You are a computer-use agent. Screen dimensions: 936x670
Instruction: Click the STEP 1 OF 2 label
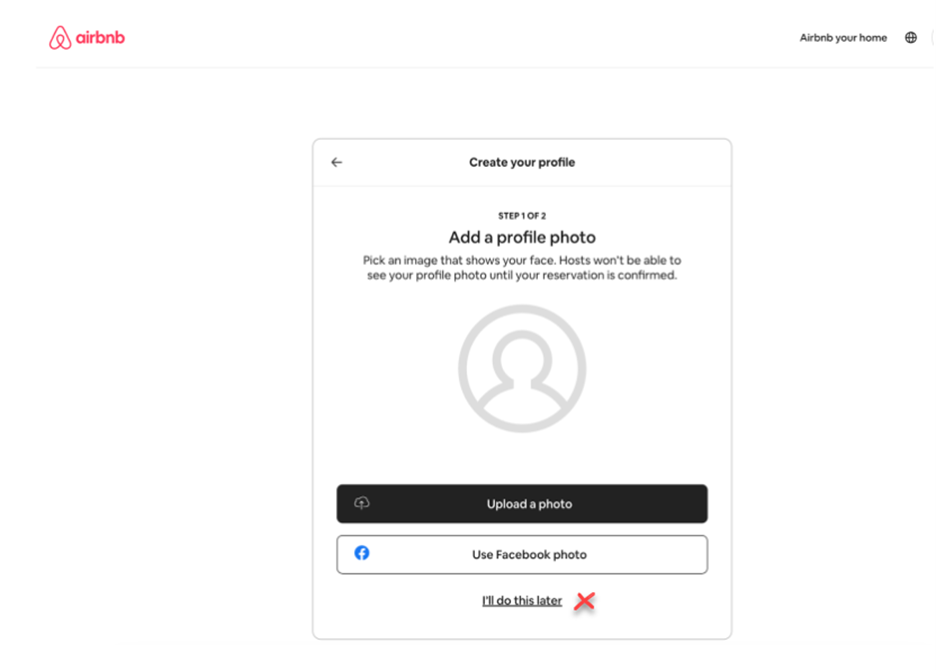coord(522,216)
